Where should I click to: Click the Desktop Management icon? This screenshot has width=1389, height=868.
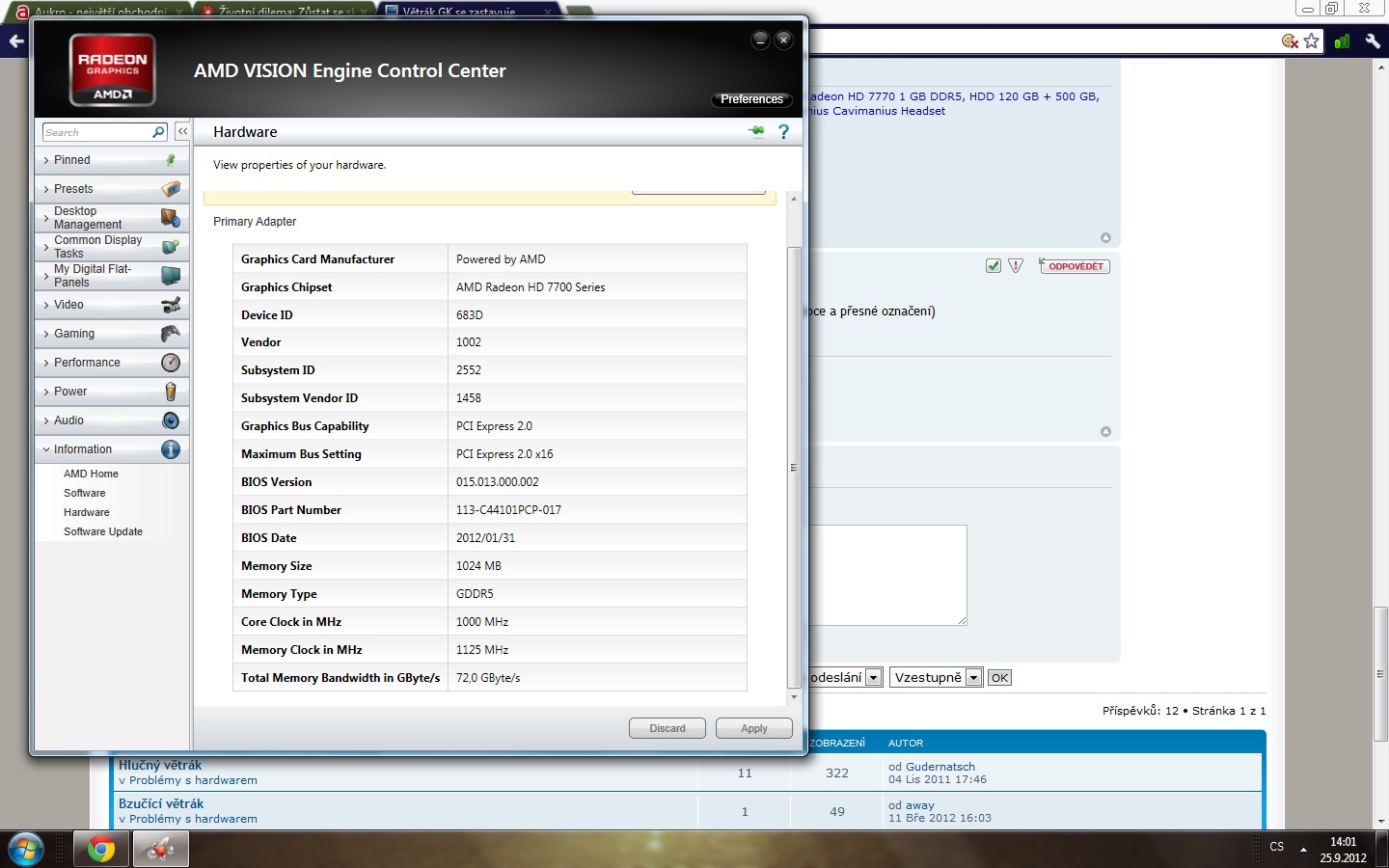tap(171, 218)
